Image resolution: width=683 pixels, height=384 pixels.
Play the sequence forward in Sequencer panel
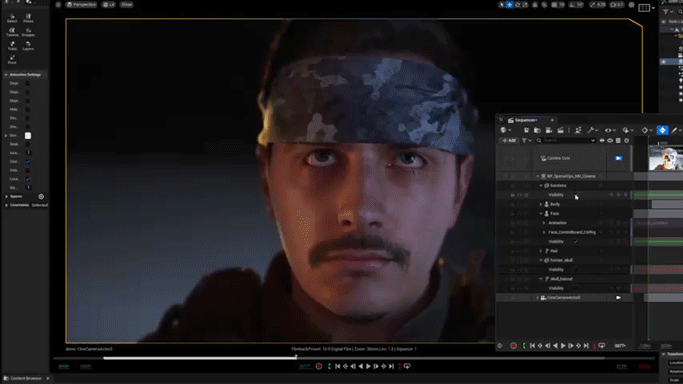coord(563,346)
